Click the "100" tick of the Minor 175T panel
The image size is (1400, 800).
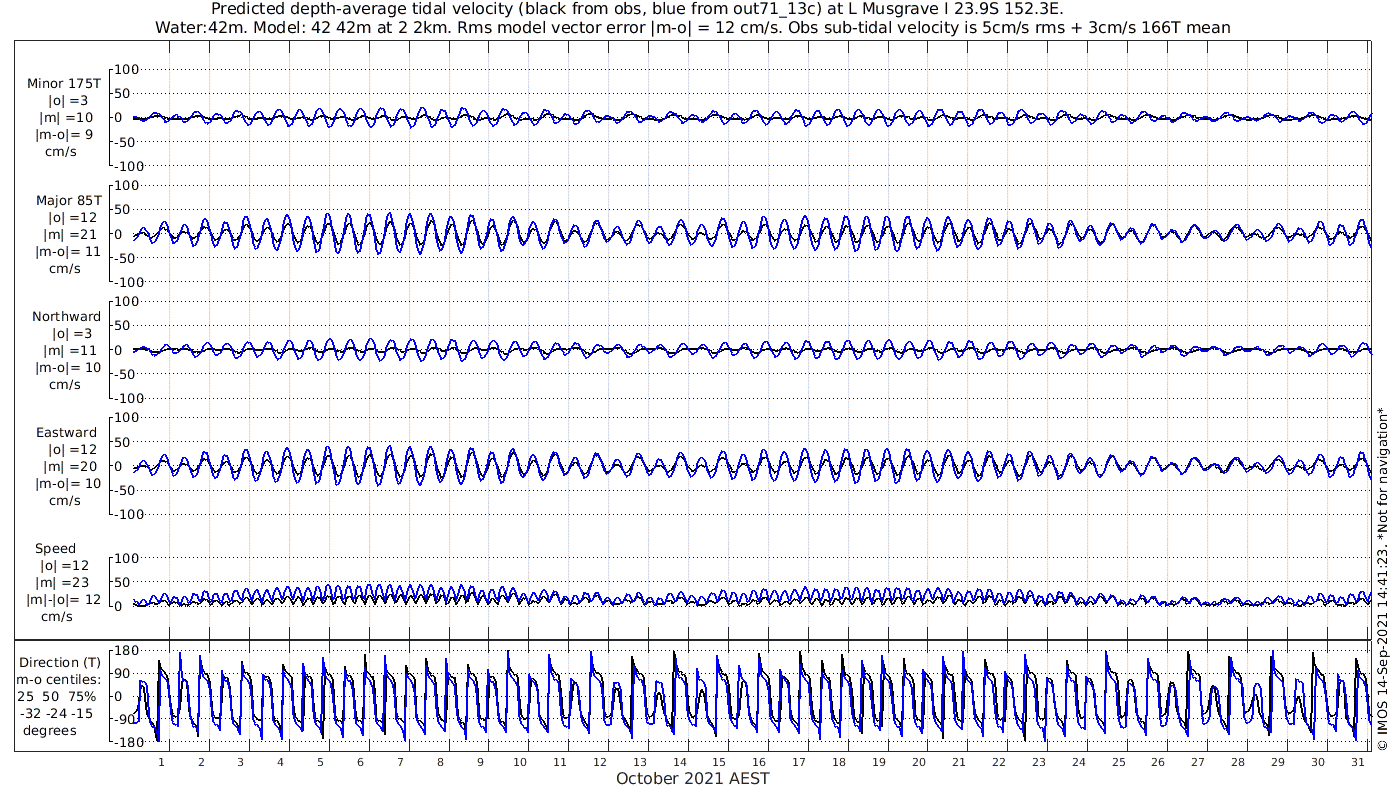(125, 70)
